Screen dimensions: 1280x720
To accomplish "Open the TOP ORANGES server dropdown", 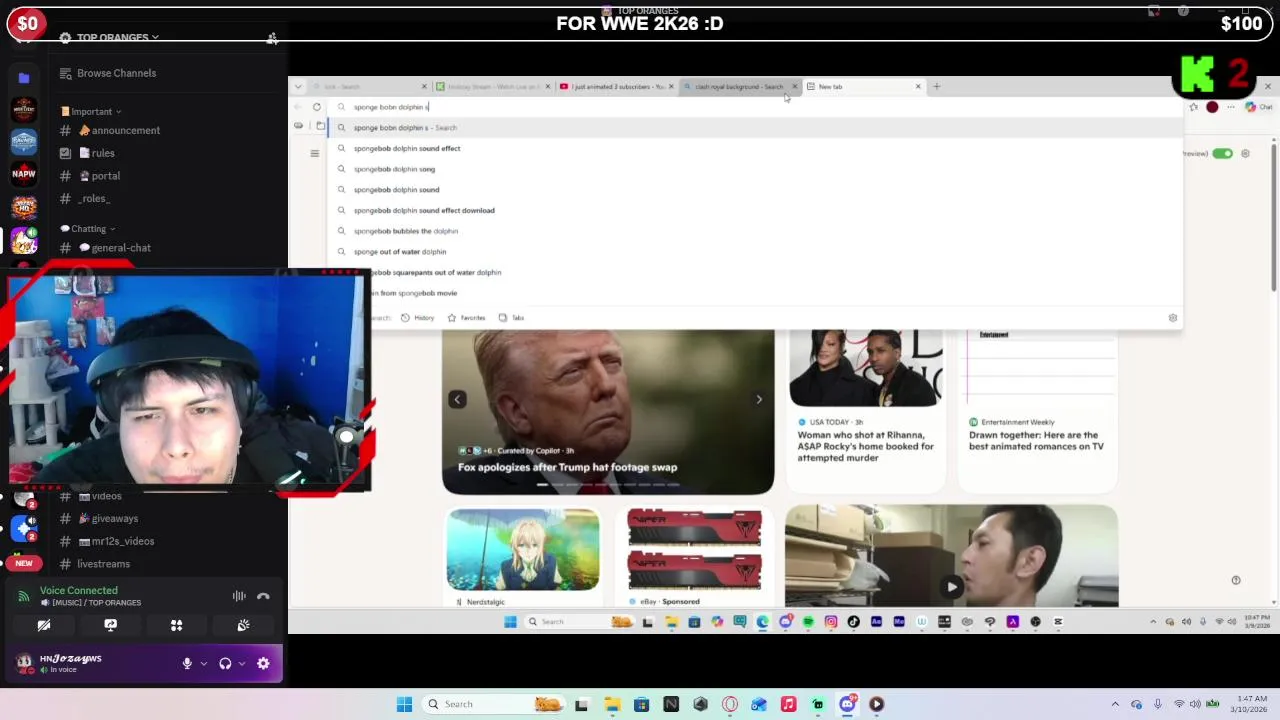I will click(x=118, y=38).
